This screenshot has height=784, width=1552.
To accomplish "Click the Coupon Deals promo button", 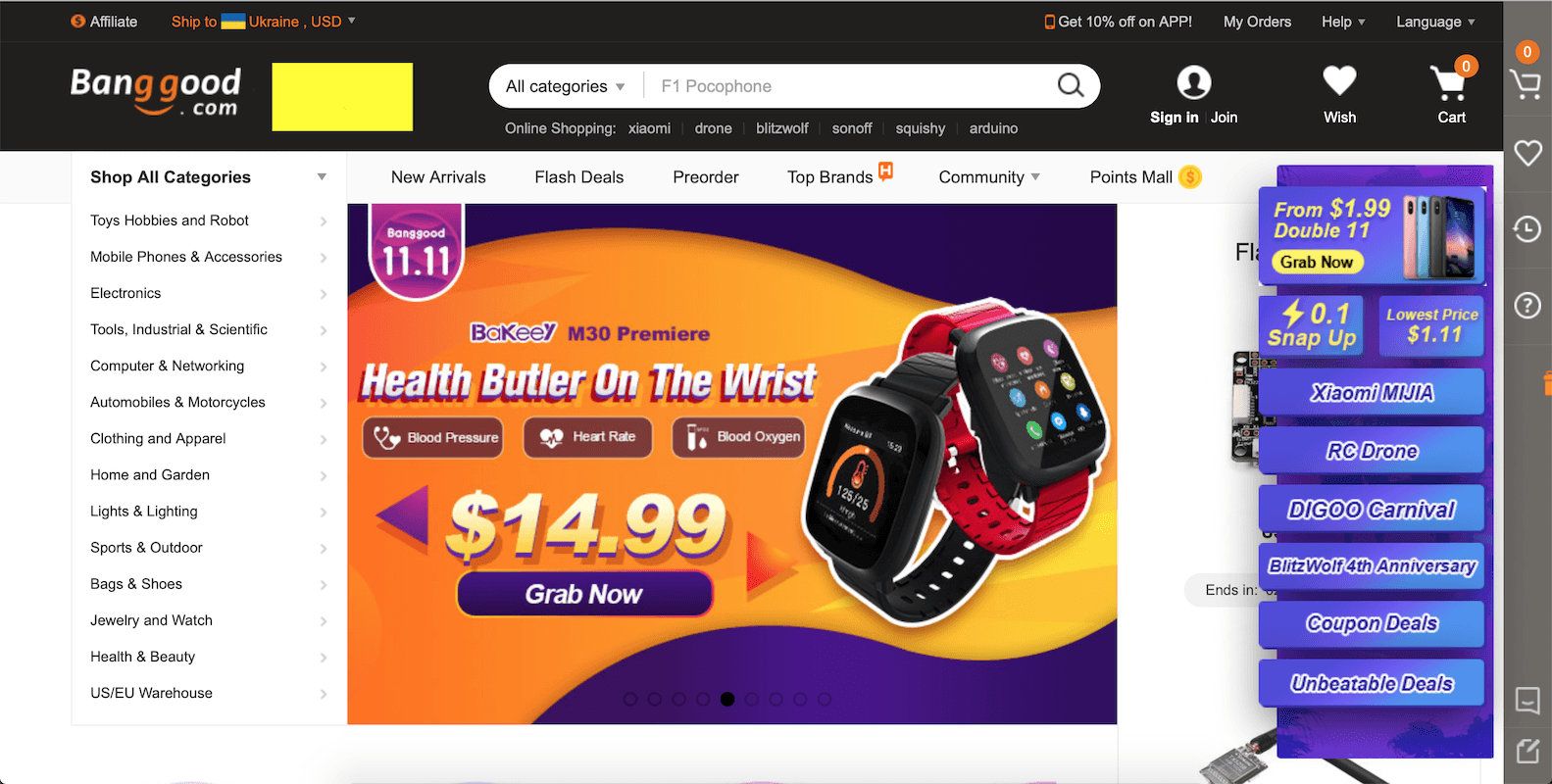I will pos(1371,623).
